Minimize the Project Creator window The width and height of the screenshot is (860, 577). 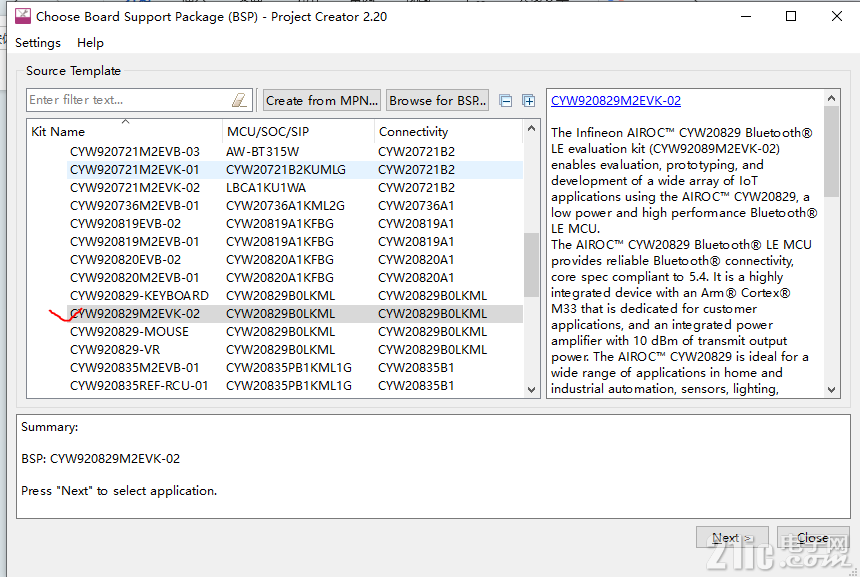pos(746,16)
